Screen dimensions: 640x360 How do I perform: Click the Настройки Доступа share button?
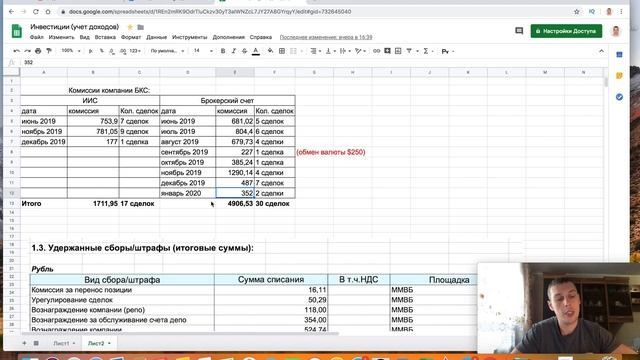point(566,31)
